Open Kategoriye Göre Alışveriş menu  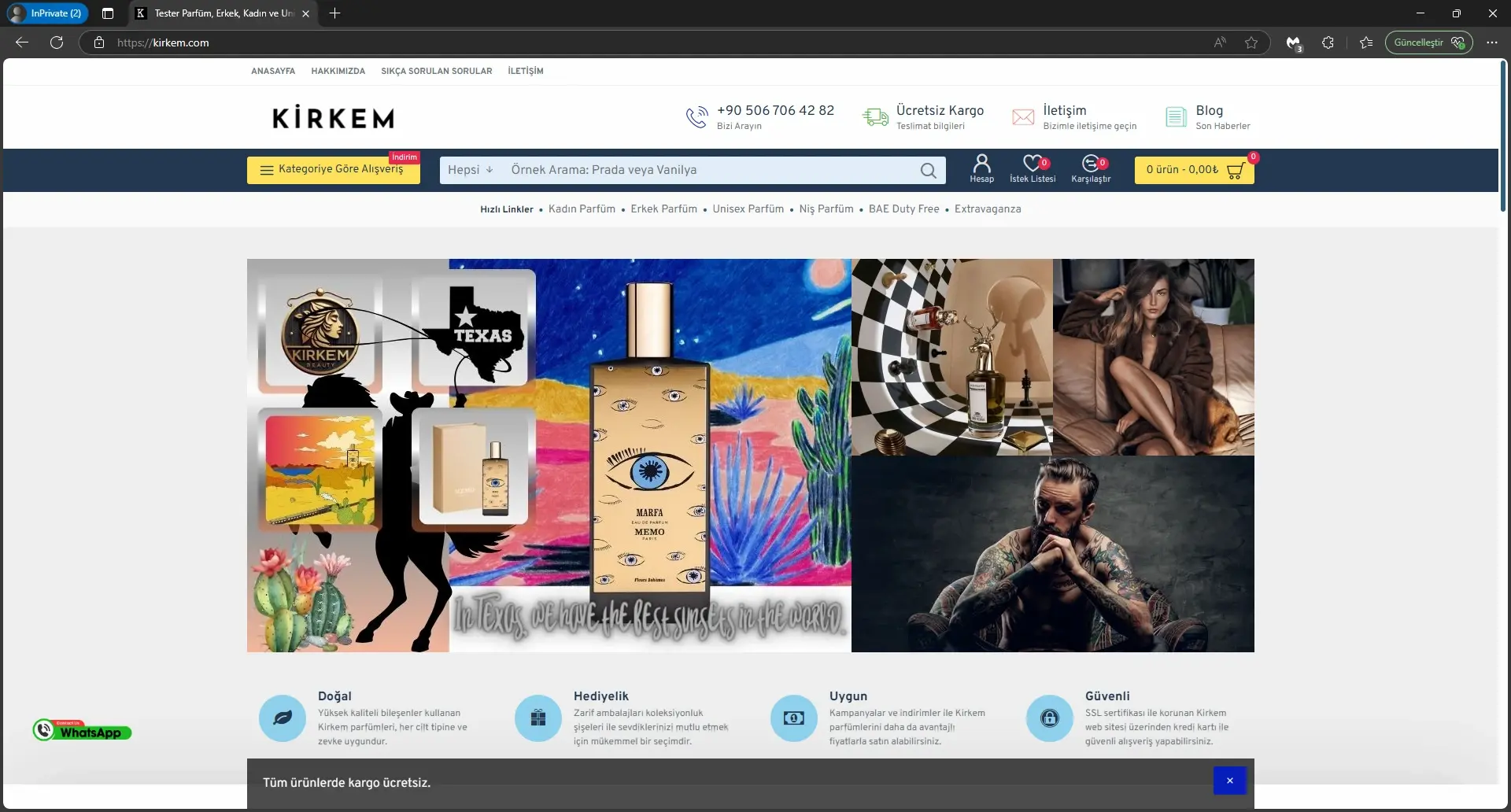point(333,170)
